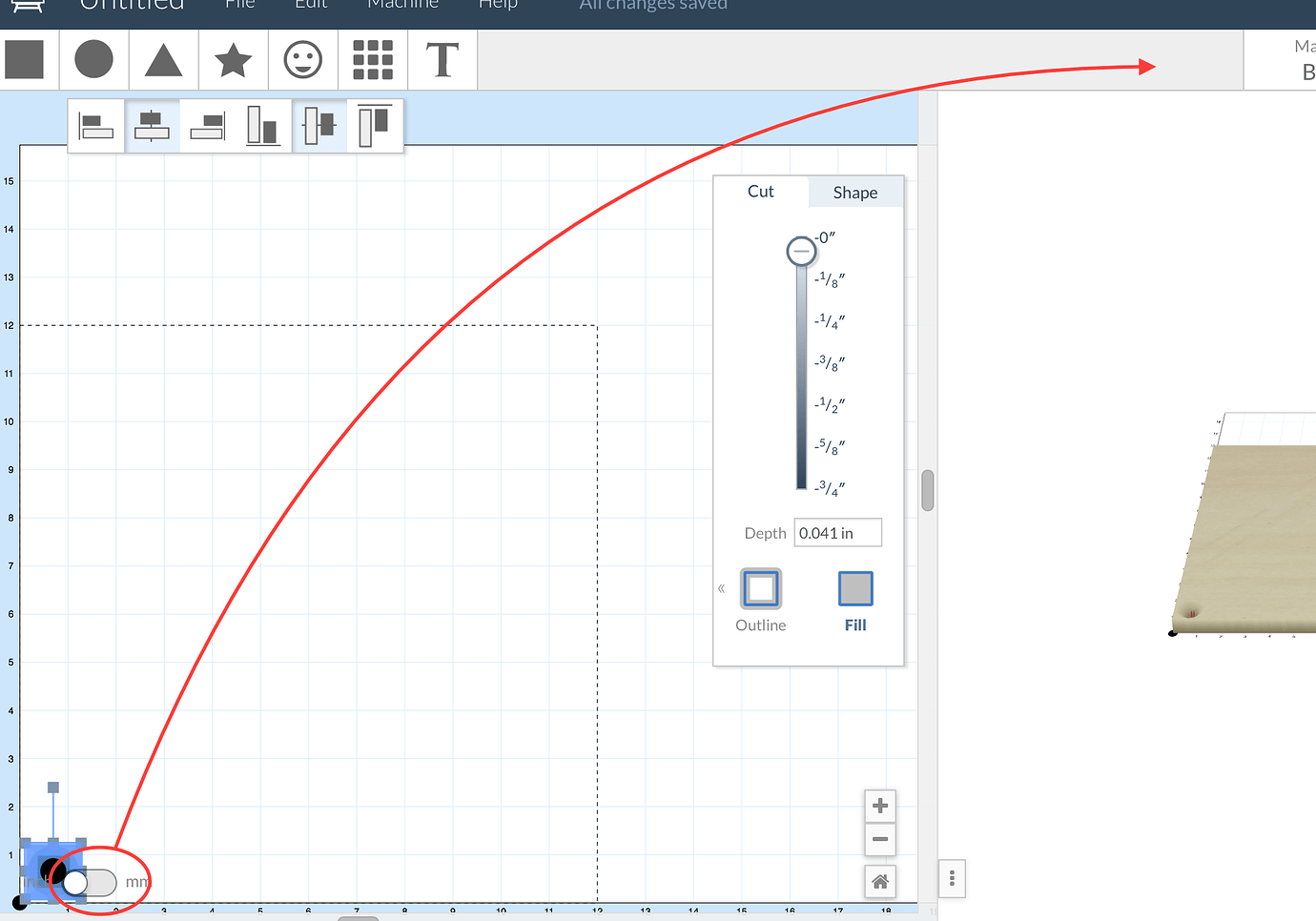Click the home view button
Image resolution: width=1316 pixels, height=921 pixels.
(x=879, y=881)
